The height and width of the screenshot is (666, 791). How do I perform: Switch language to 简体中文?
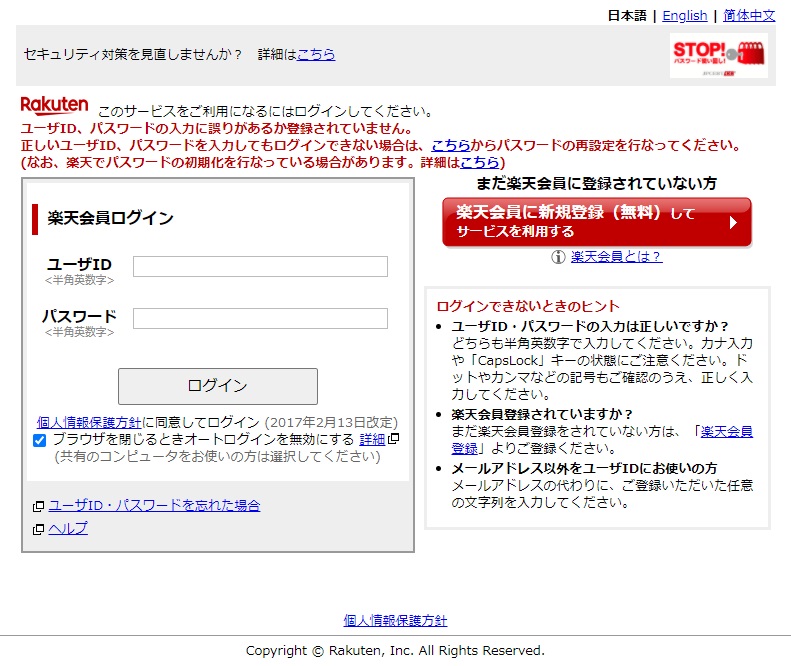click(x=749, y=16)
